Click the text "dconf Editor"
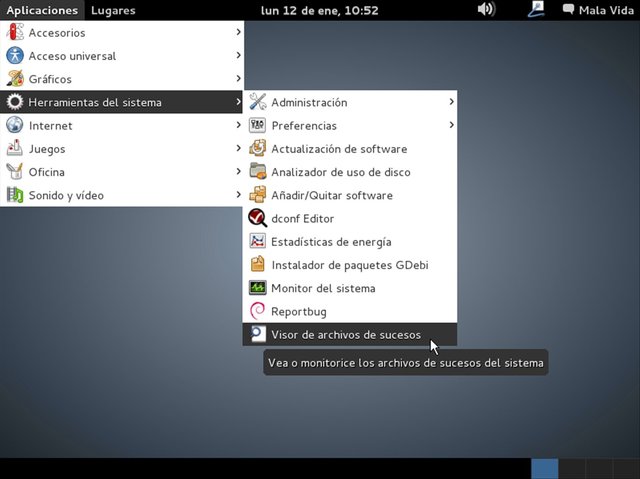The width and height of the screenshot is (640, 479). click(x=302, y=219)
